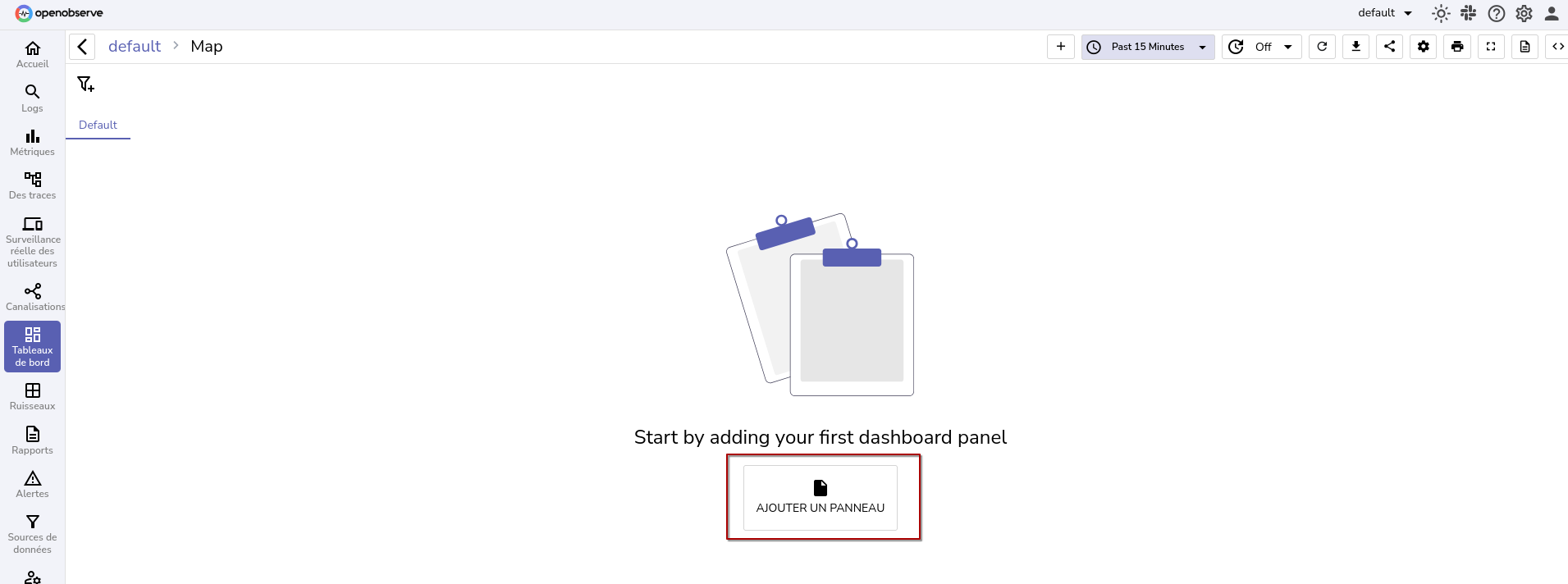Export the dashboard with download icon
The width and height of the screenshot is (1568, 584).
1356,47
